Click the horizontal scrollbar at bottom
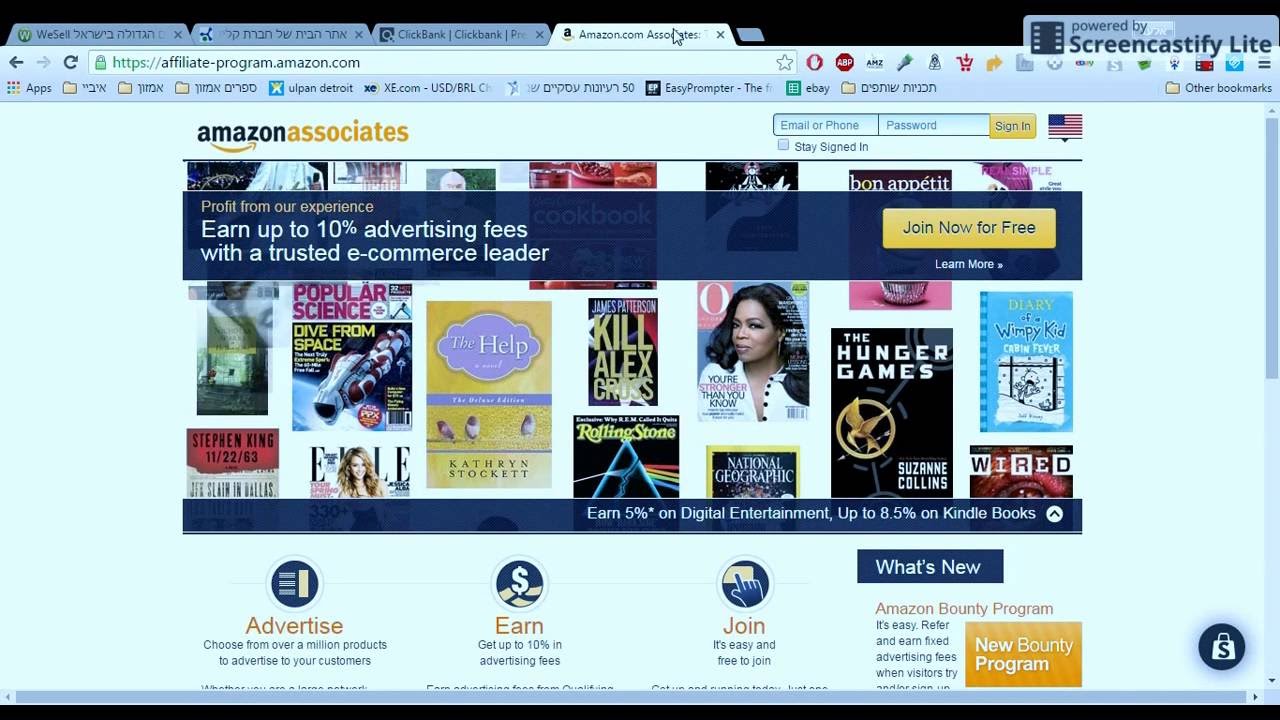The width and height of the screenshot is (1280, 720). tap(630, 696)
